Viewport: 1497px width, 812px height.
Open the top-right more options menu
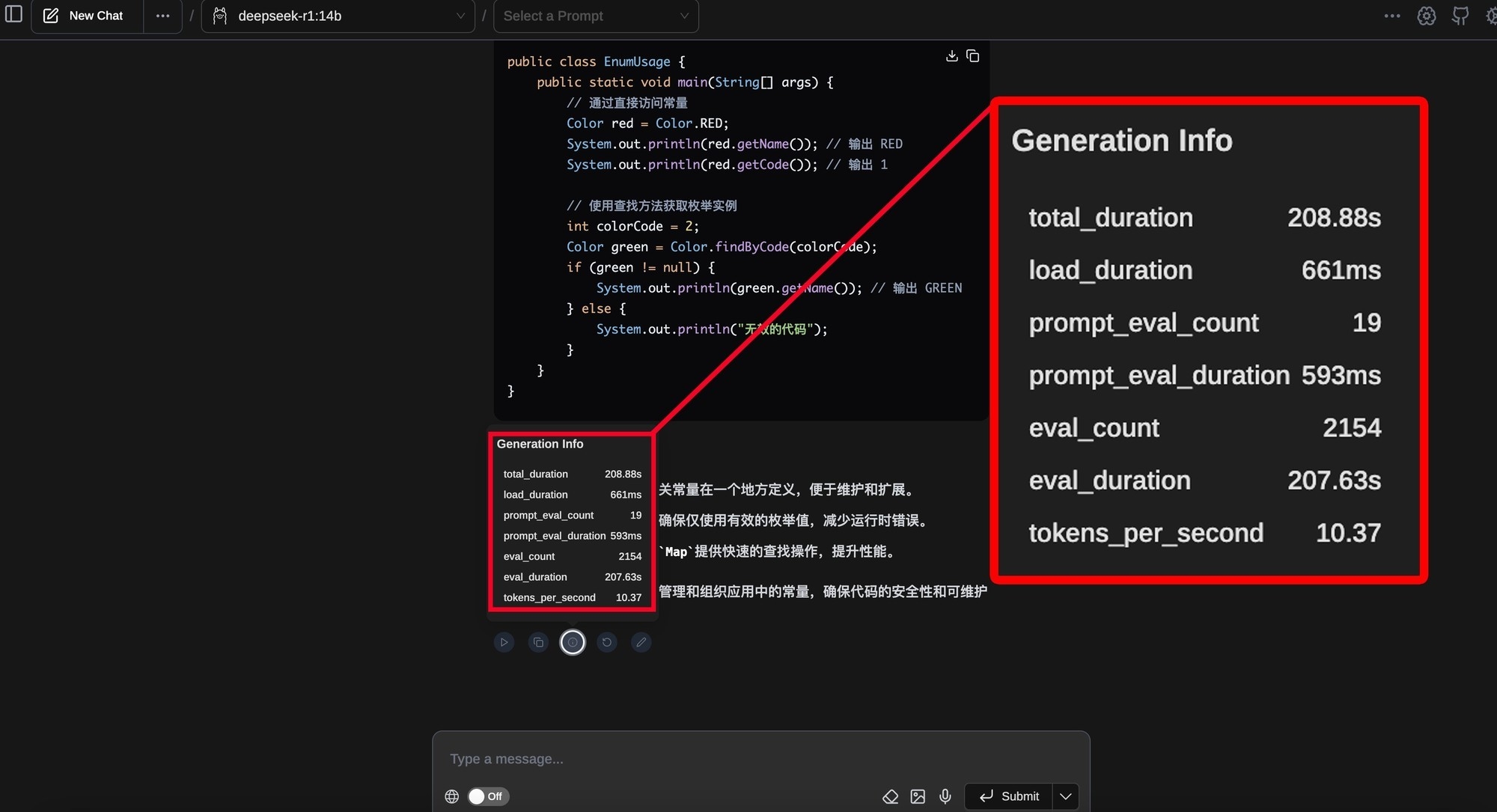1392,16
